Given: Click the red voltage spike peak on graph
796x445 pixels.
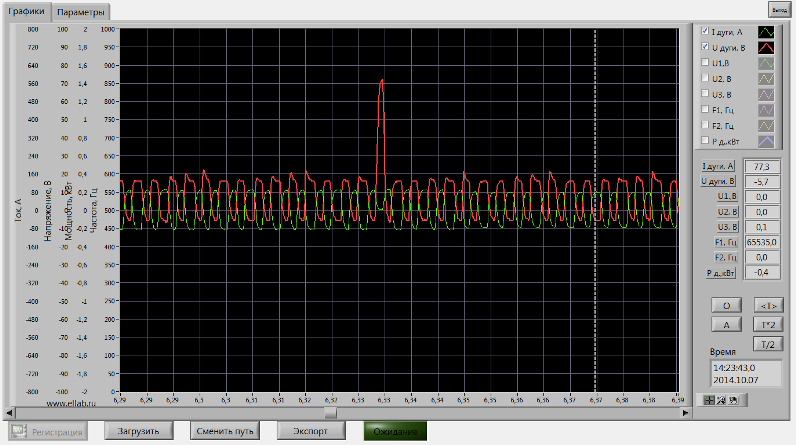Looking at the screenshot, I should pyautogui.click(x=381, y=81).
